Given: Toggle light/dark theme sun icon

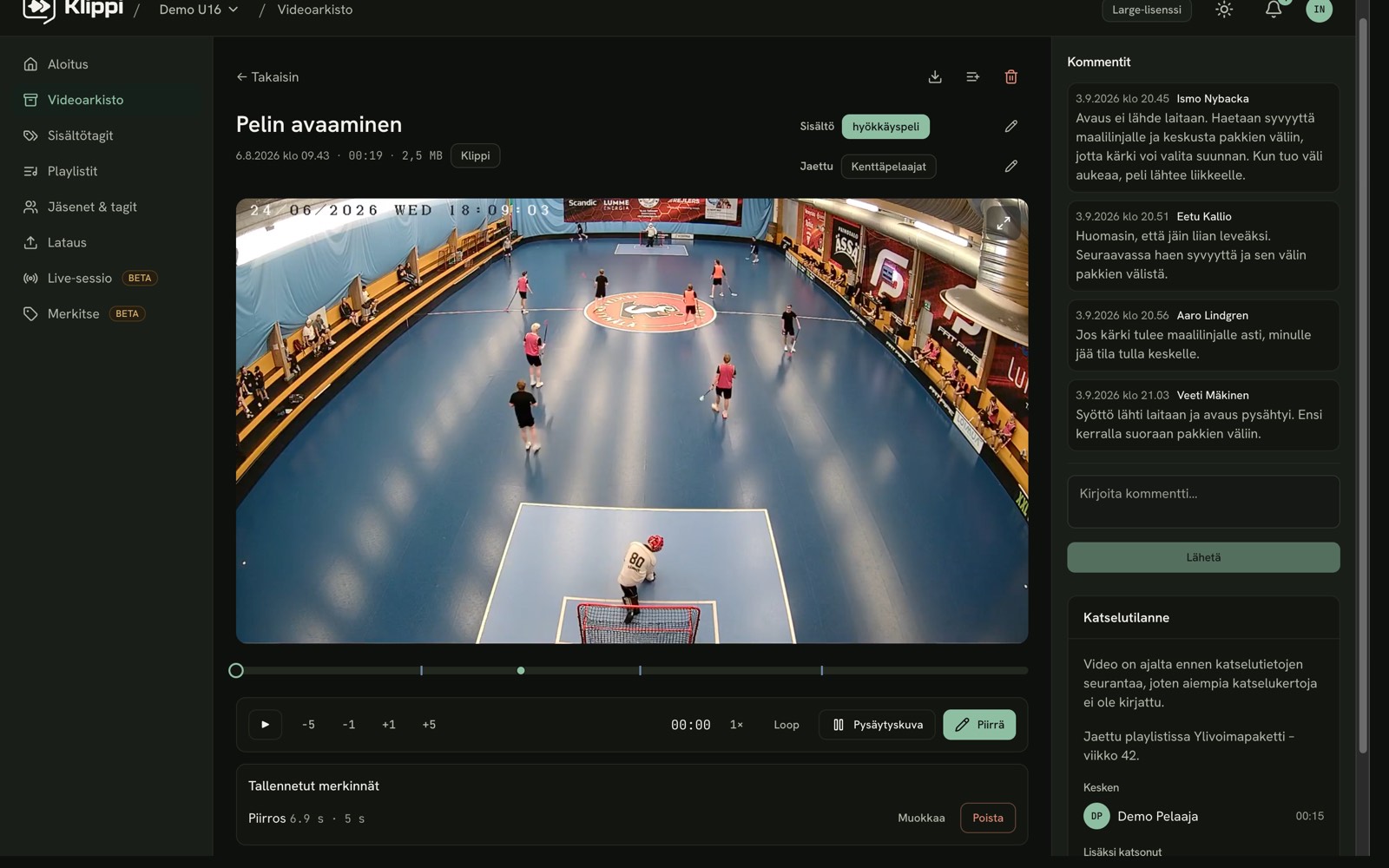Looking at the screenshot, I should [1224, 10].
